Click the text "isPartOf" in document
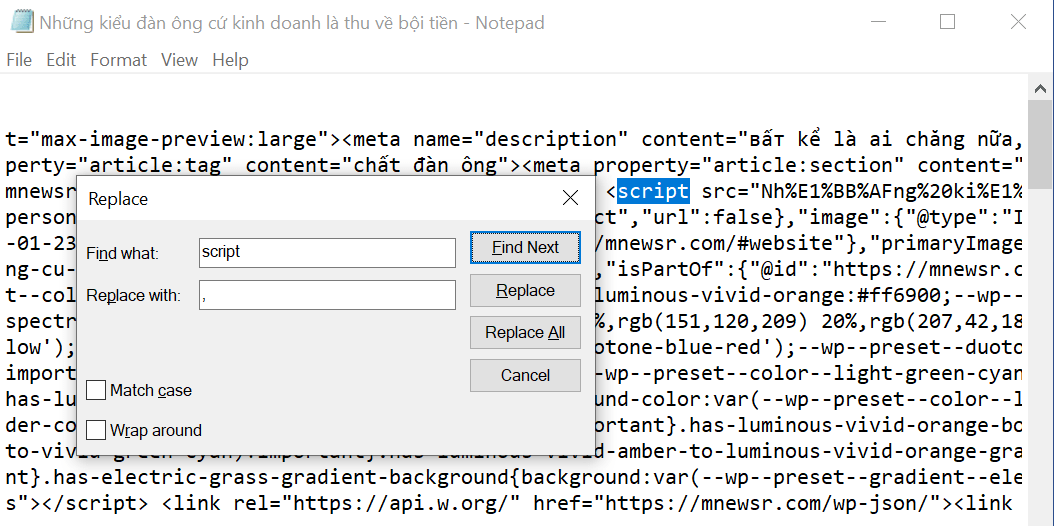1054x526 pixels. pos(665,269)
